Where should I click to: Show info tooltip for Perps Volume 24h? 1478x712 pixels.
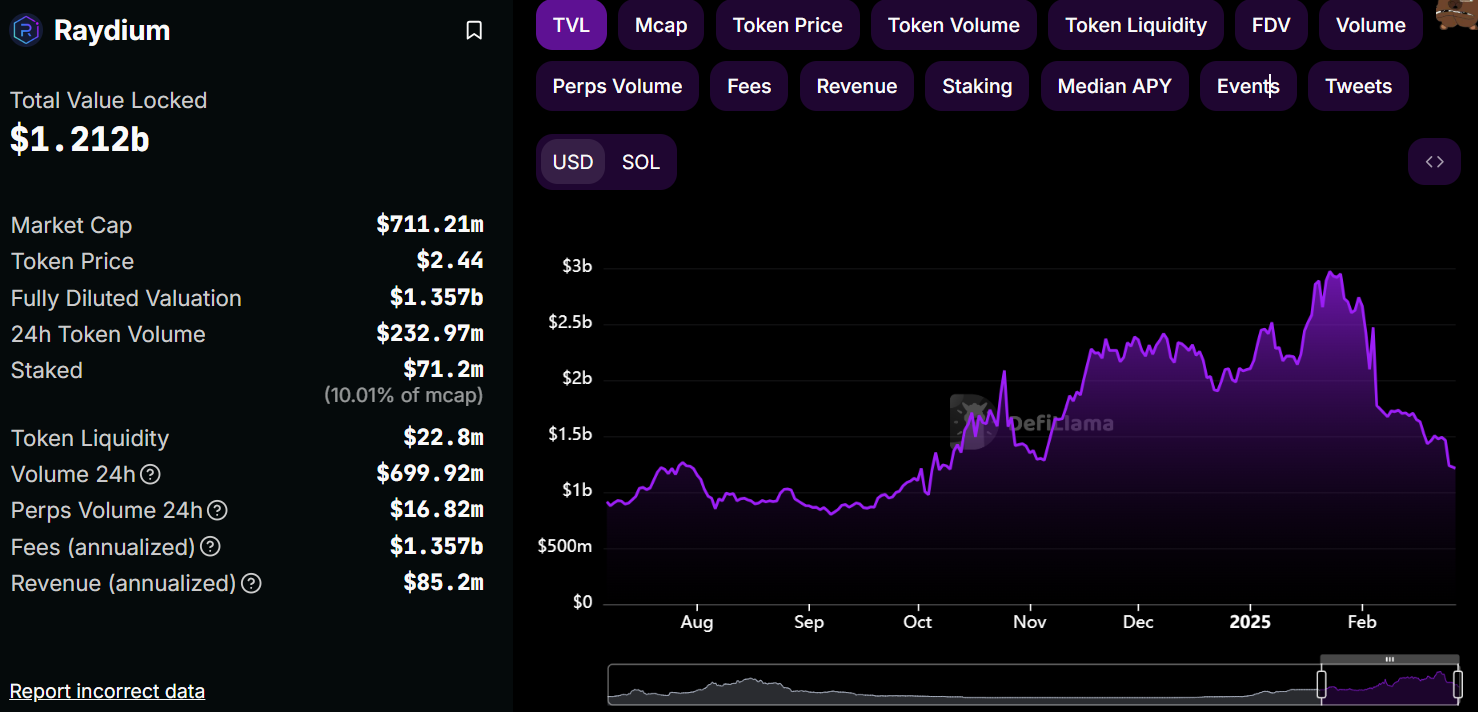(217, 510)
